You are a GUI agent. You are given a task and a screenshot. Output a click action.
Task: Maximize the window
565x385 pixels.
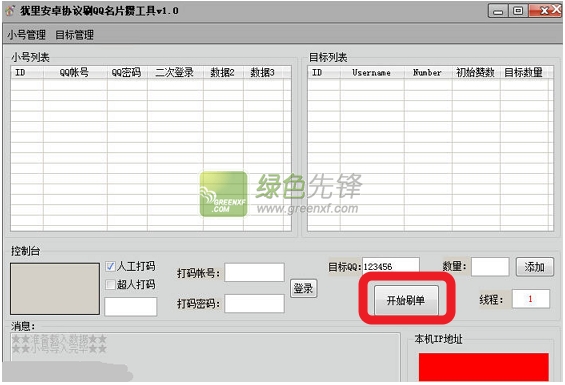coord(518,11)
